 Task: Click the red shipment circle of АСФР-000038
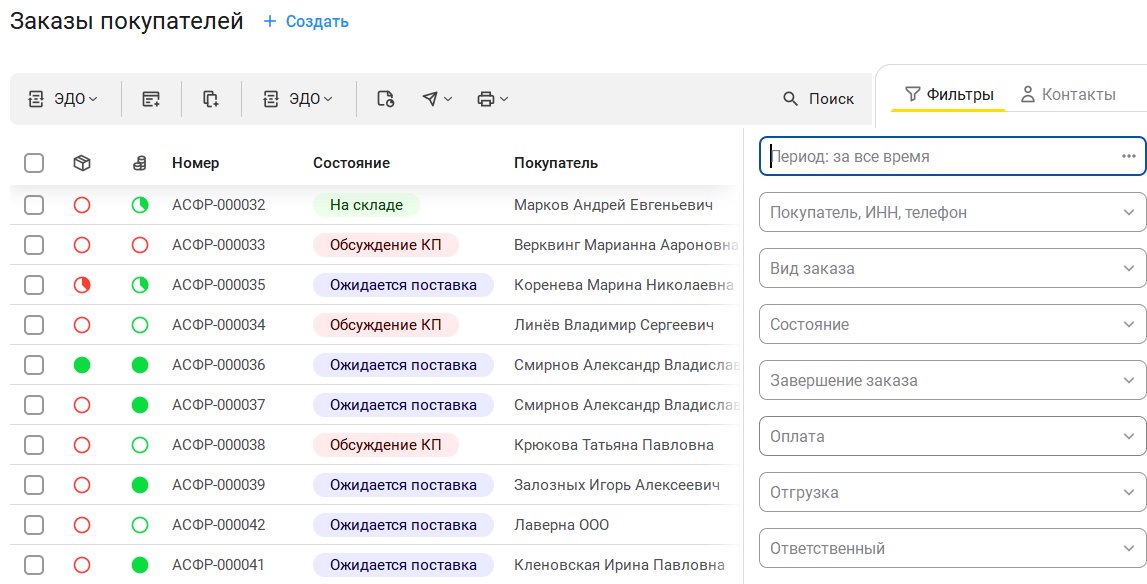(82, 445)
